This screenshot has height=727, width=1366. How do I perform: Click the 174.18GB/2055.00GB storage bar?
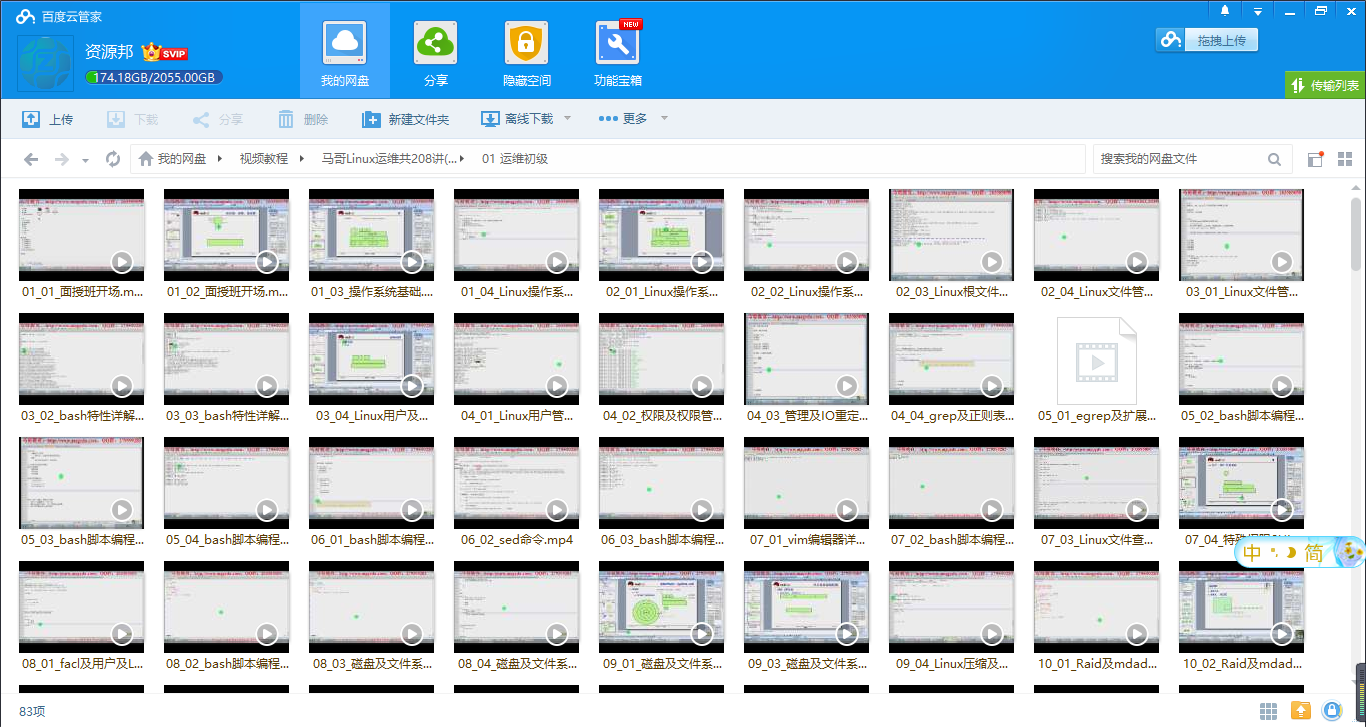coord(154,78)
